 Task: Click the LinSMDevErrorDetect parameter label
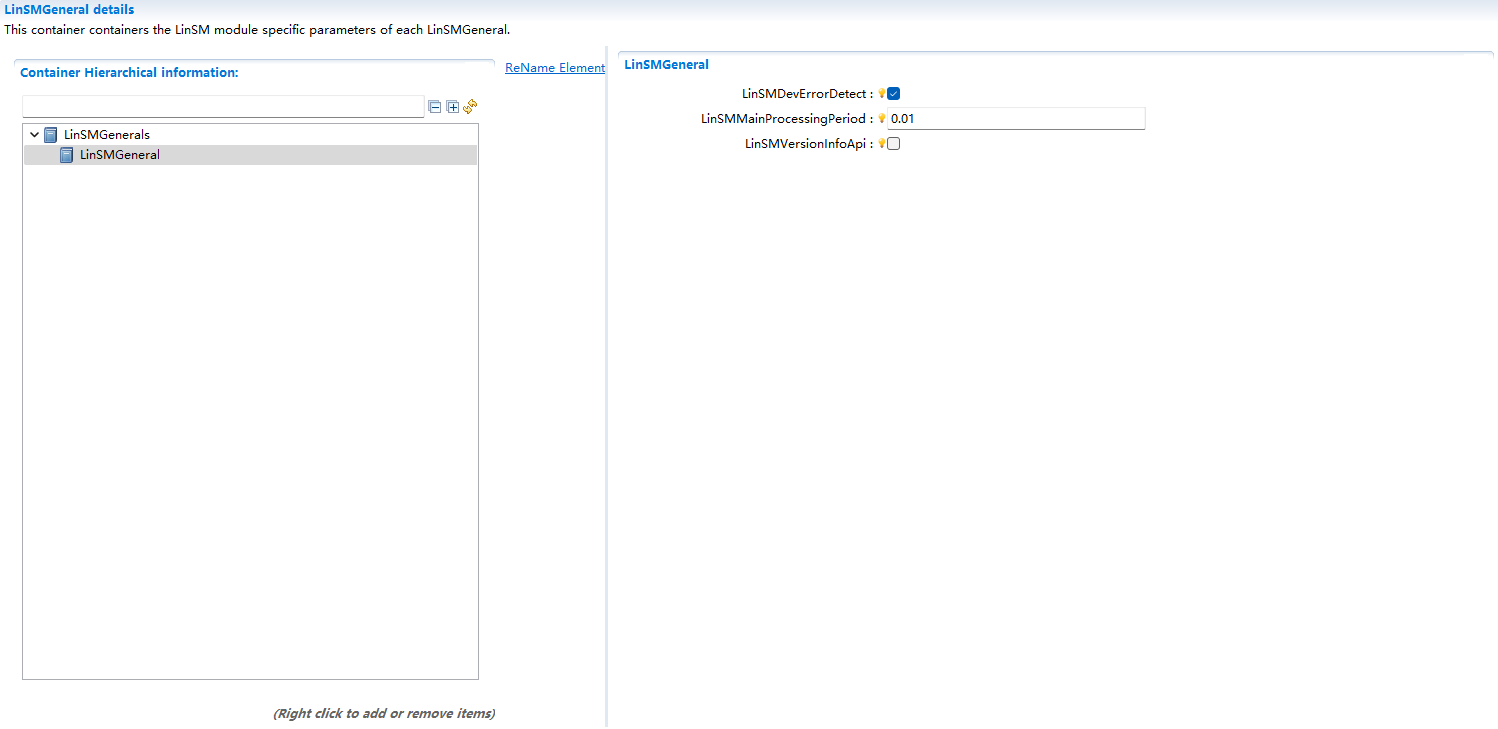coord(804,94)
